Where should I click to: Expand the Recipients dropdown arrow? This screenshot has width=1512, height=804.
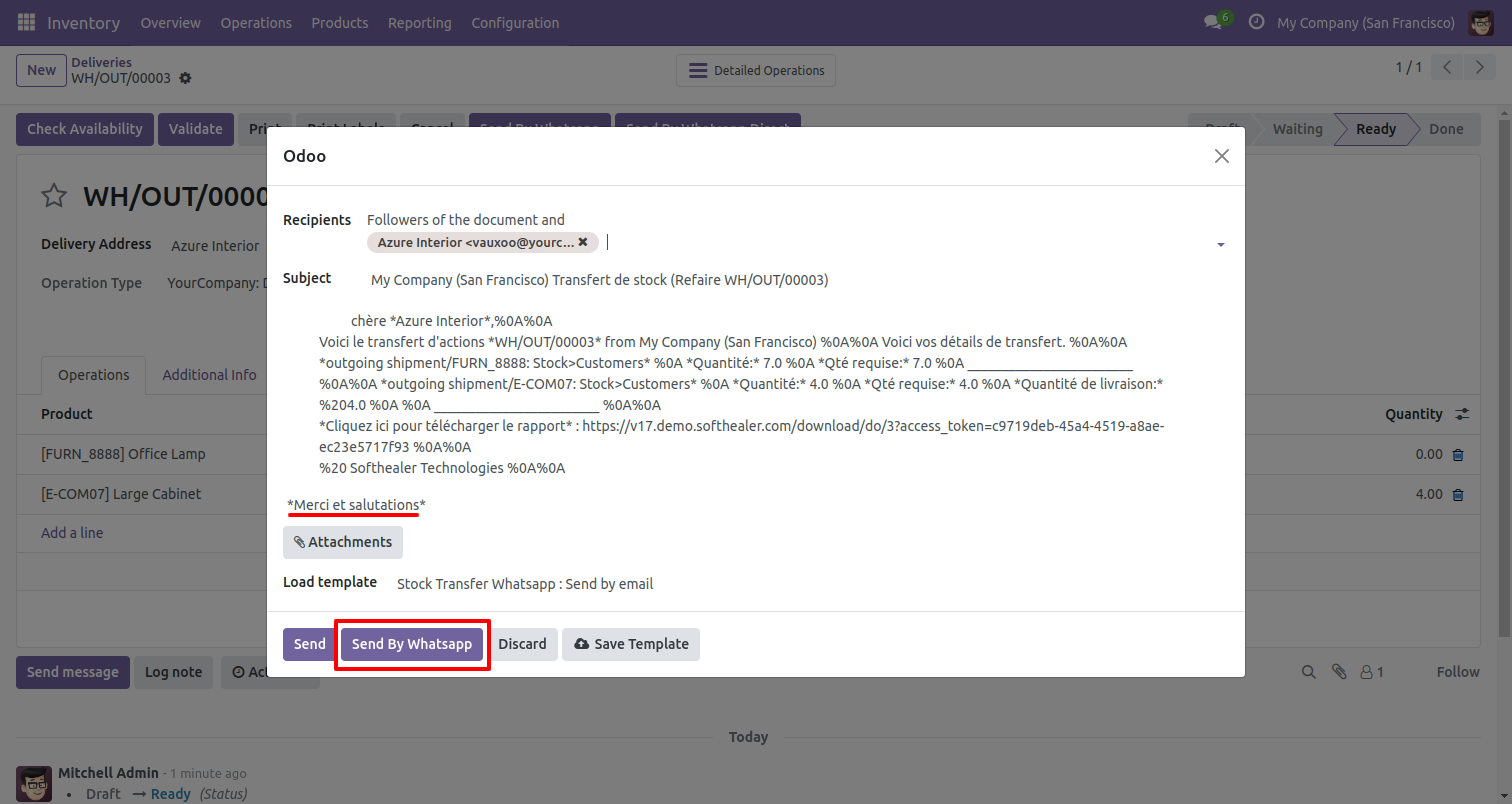click(1220, 245)
